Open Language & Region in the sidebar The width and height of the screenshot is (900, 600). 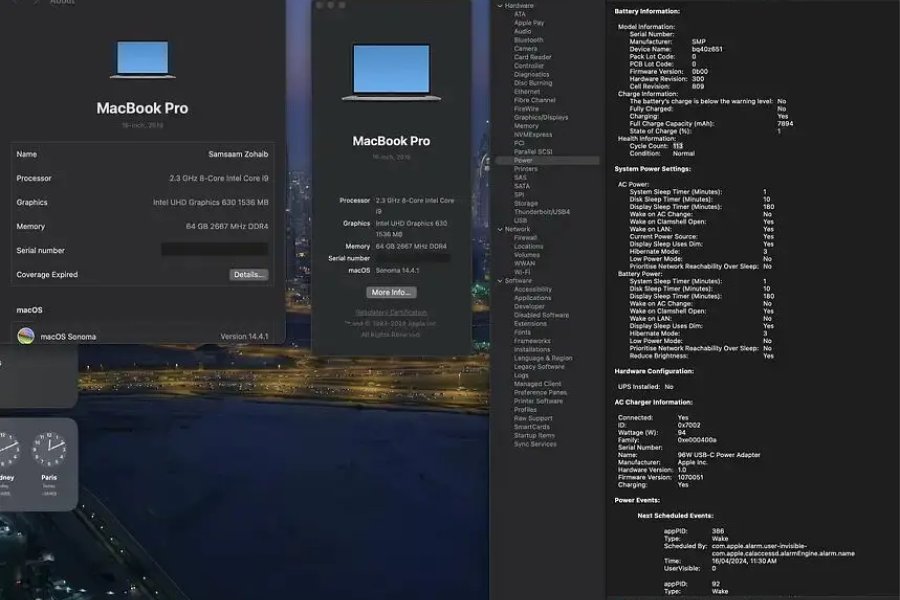[543, 358]
